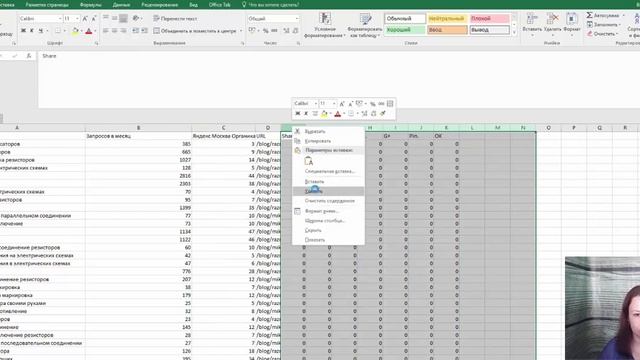The height and width of the screenshot is (360, 640).
Task: Apply percent style in ribbon
Action: click(266, 31)
